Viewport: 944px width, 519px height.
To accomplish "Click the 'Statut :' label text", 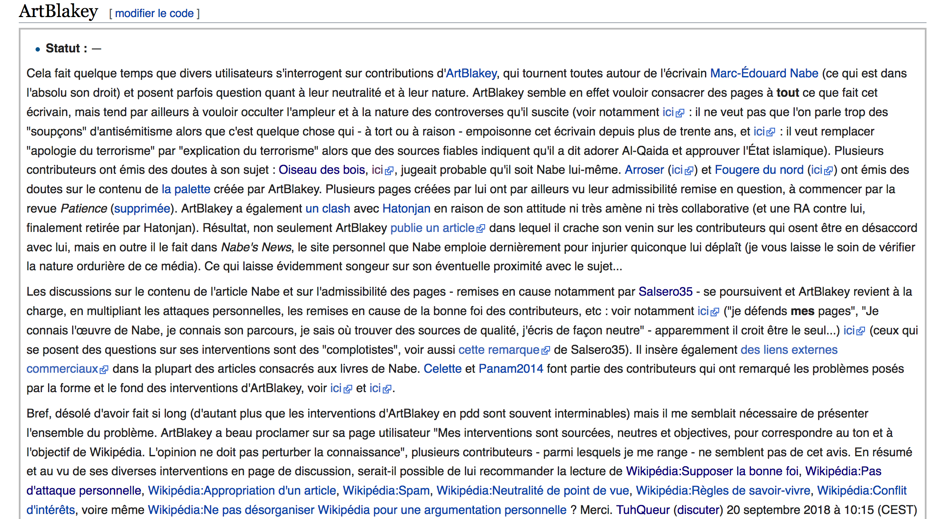I will pyautogui.click(x=66, y=48).
